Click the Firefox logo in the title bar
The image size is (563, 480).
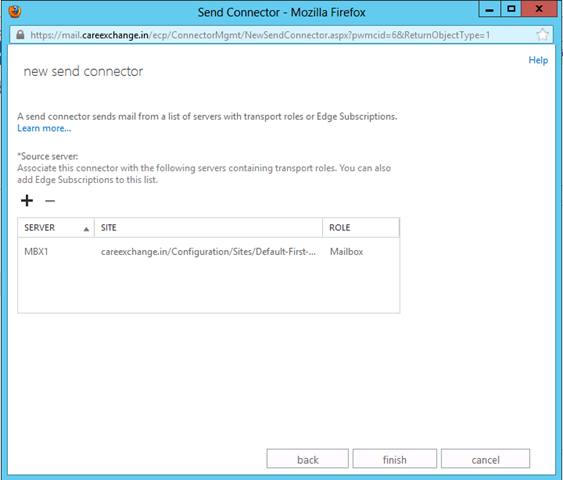tap(15, 11)
